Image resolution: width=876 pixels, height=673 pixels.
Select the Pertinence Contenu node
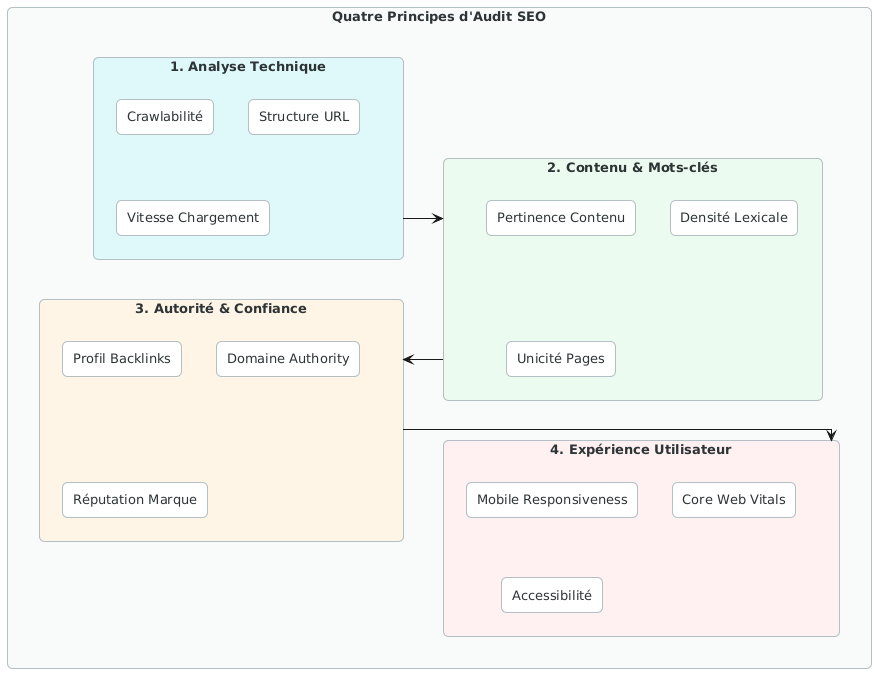(x=560, y=218)
